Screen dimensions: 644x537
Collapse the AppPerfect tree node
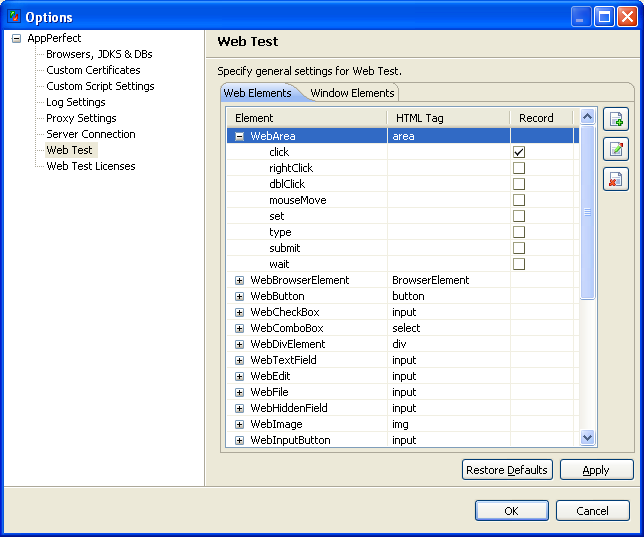pyautogui.click(x=16, y=38)
